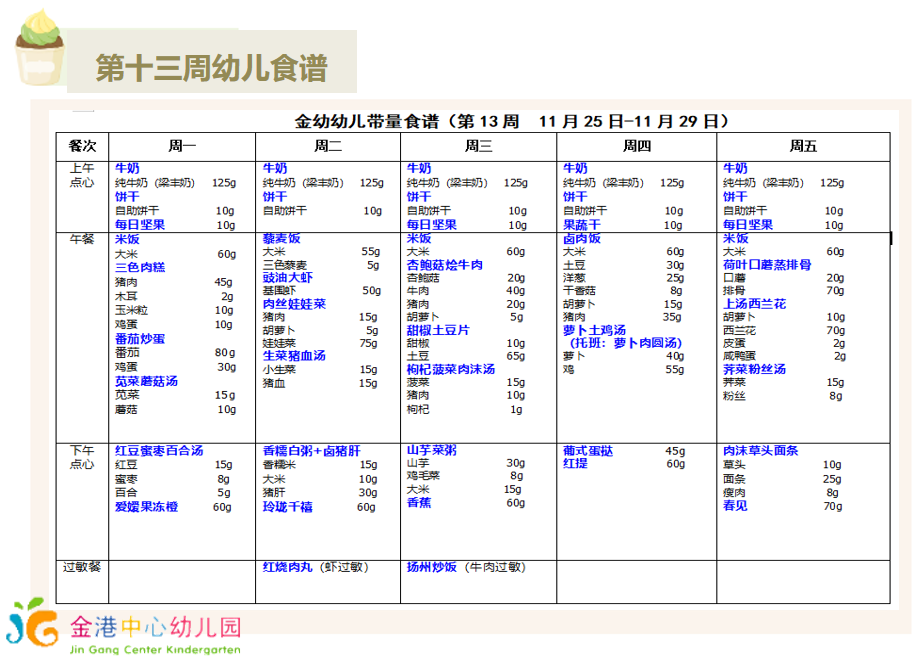Click the JG kindergarten logo icon

(x=32, y=623)
